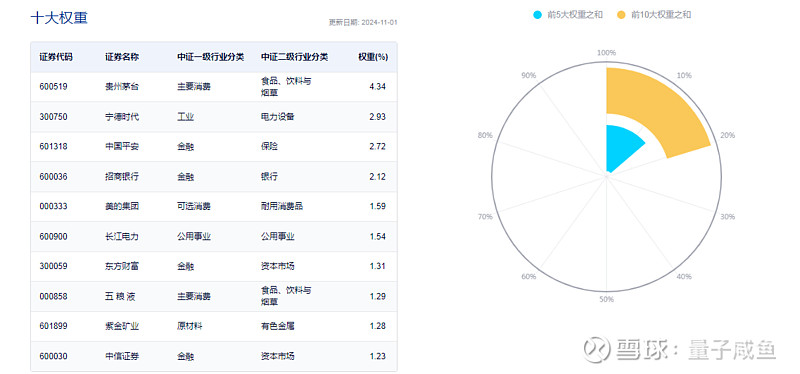Select the blue top-5 weight chart sector

click(x=622, y=147)
